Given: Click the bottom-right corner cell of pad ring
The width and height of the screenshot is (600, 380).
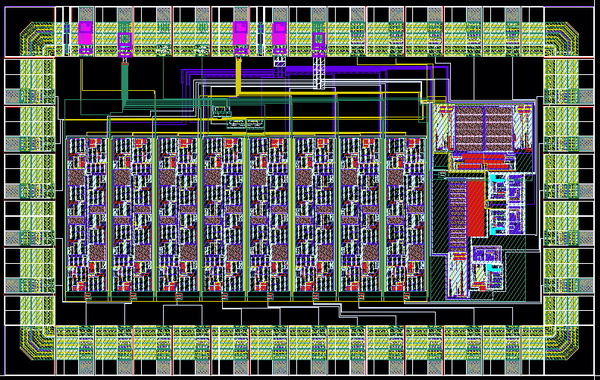Looking at the screenshot, I should 562,343.
